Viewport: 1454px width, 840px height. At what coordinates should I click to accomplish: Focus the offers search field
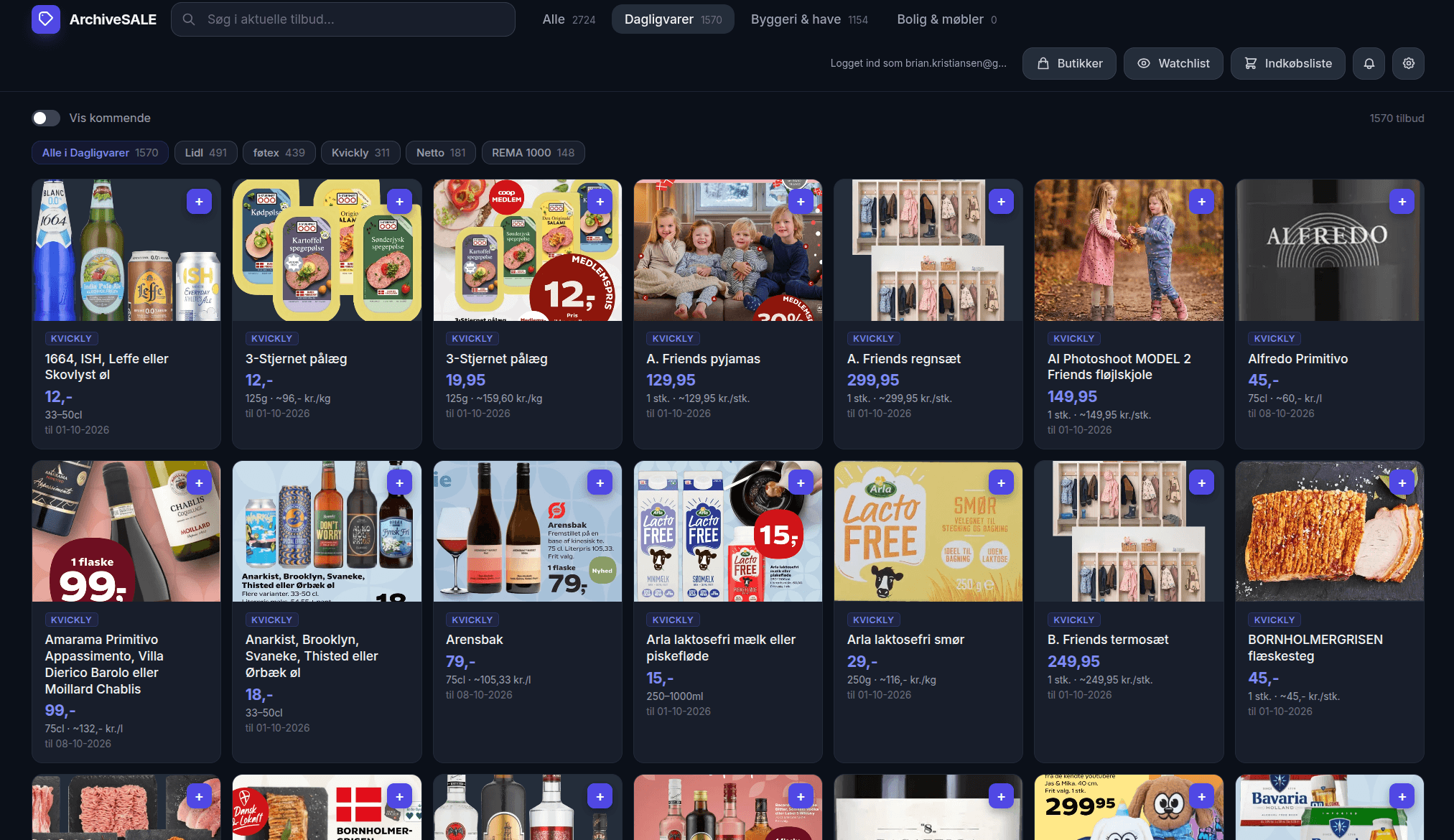343,19
